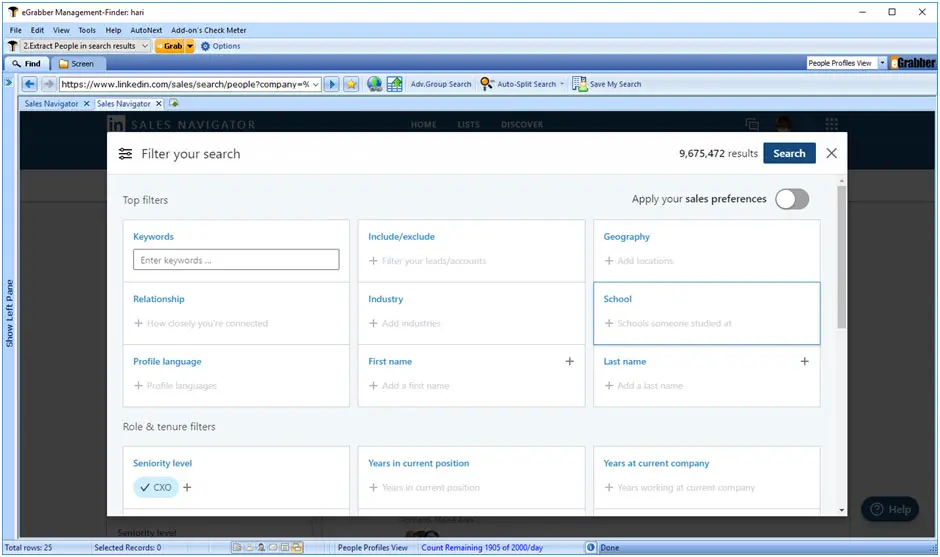Click the messages icon in Sales Navigator header
Image resolution: width=940 pixels, height=557 pixels.
[x=752, y=124]
